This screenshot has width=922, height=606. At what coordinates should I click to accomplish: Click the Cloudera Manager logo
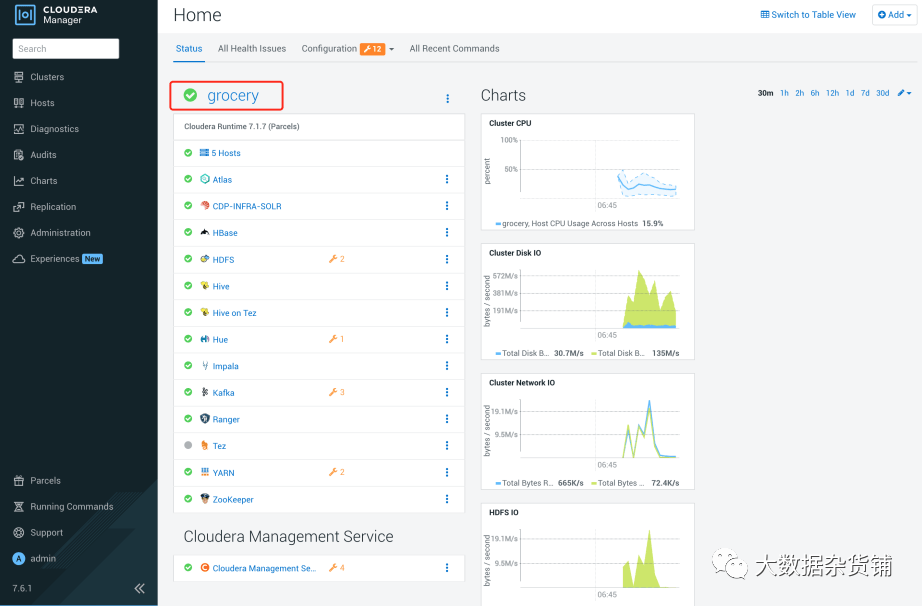(x=25, y=15)
